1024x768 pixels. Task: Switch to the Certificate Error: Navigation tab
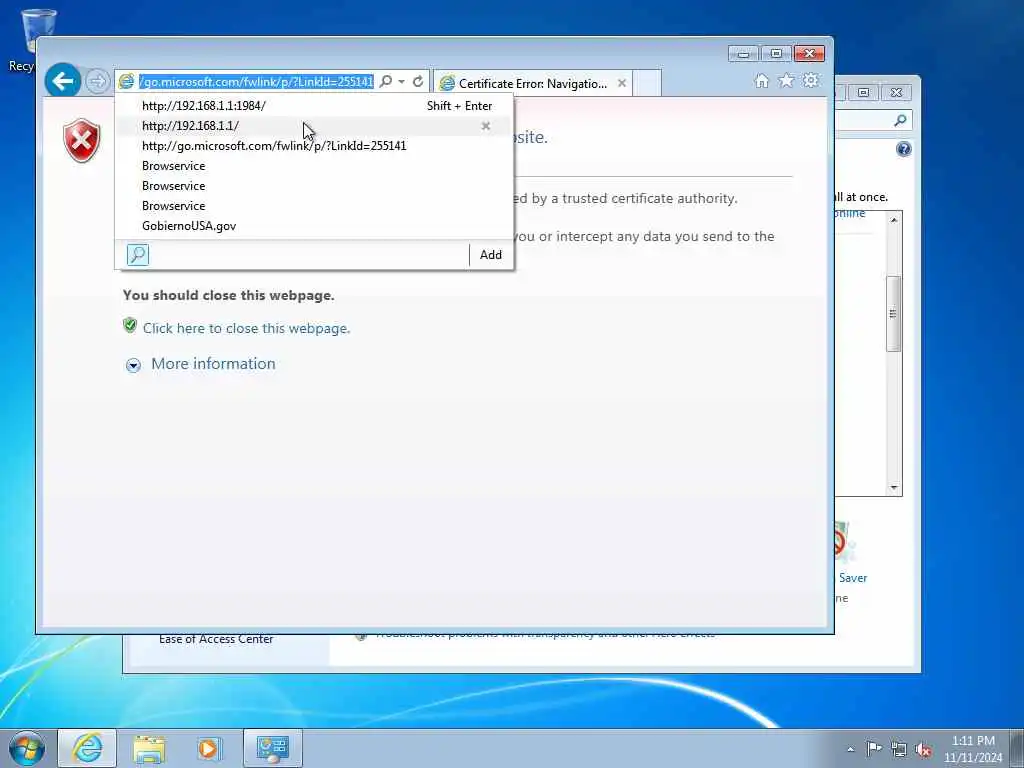coord(533,84)
